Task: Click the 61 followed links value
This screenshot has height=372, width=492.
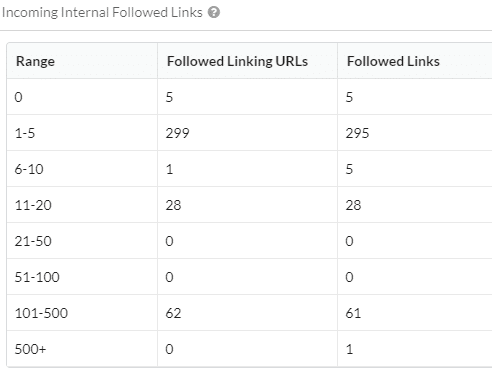Action: 353,313
